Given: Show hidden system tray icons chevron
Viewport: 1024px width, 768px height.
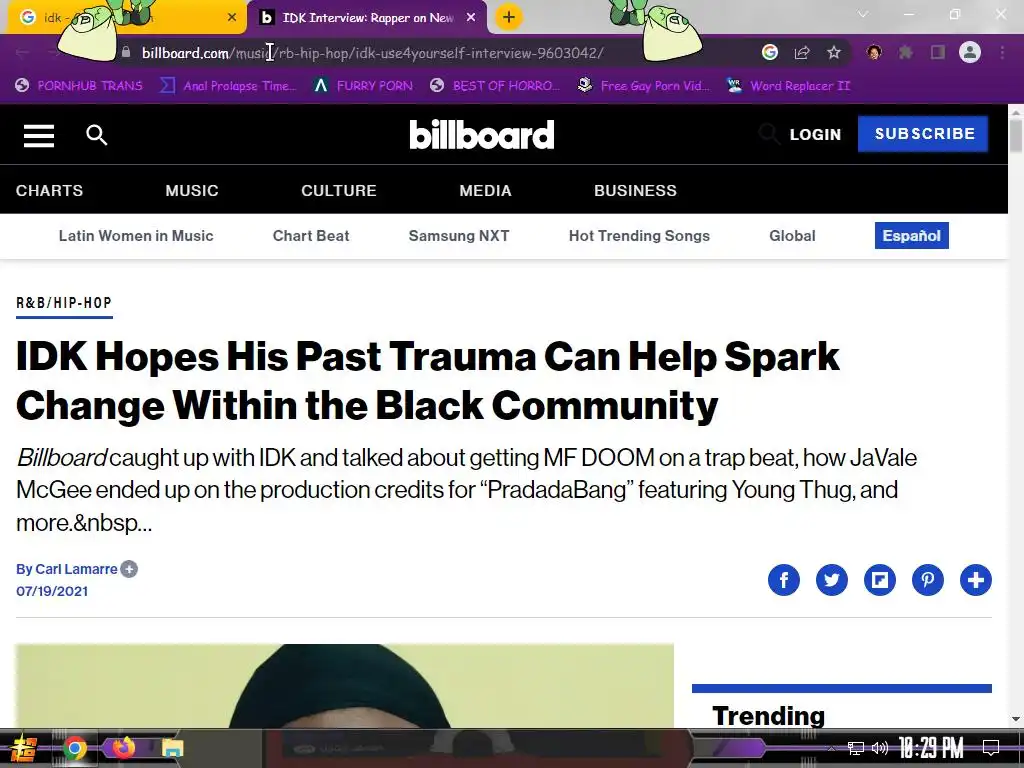Looking at the screenshot, I should 831,748.
